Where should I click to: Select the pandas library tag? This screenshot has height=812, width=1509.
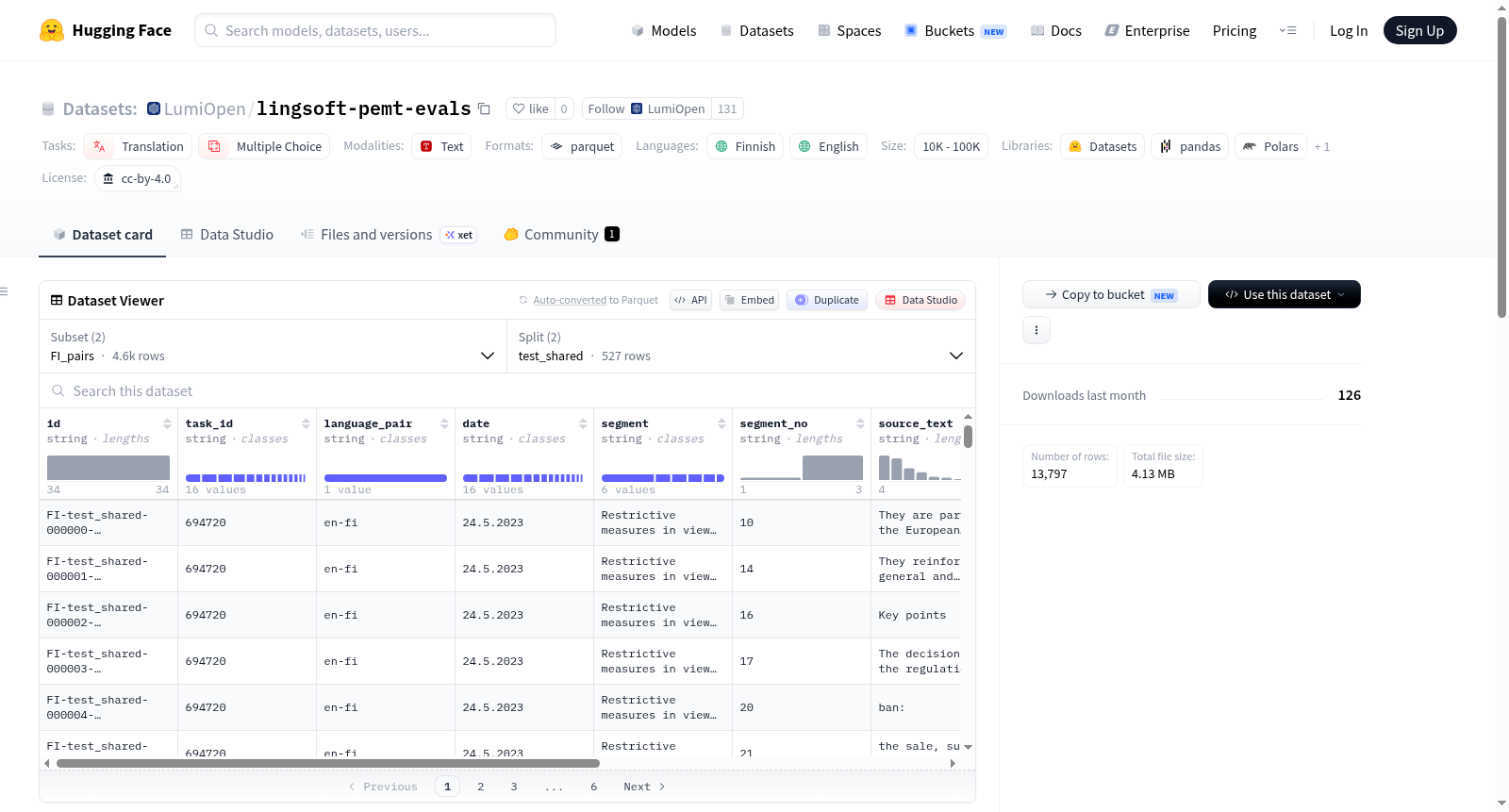pyautogui.click(x=1190, y=146)
